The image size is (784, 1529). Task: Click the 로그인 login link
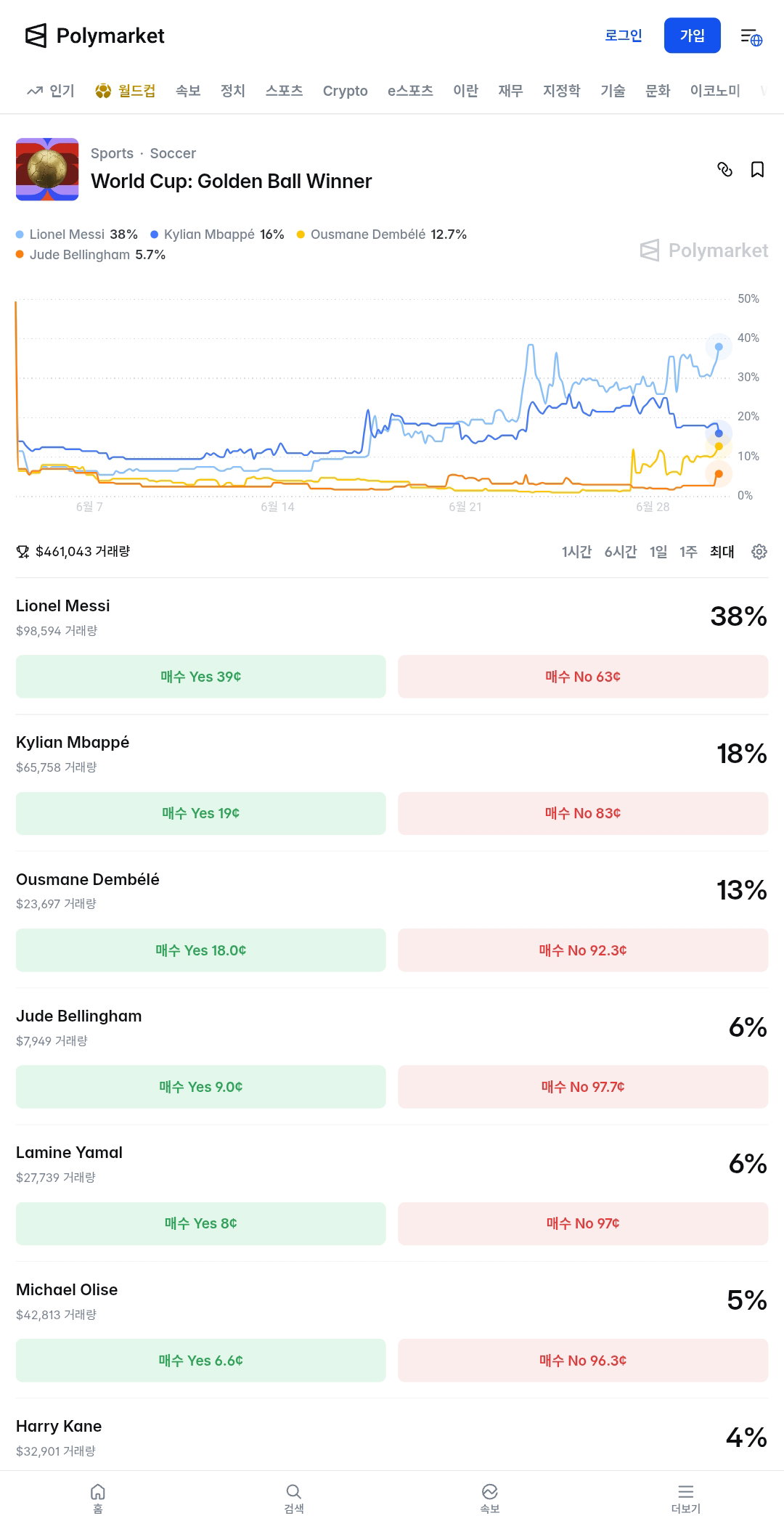624,36
